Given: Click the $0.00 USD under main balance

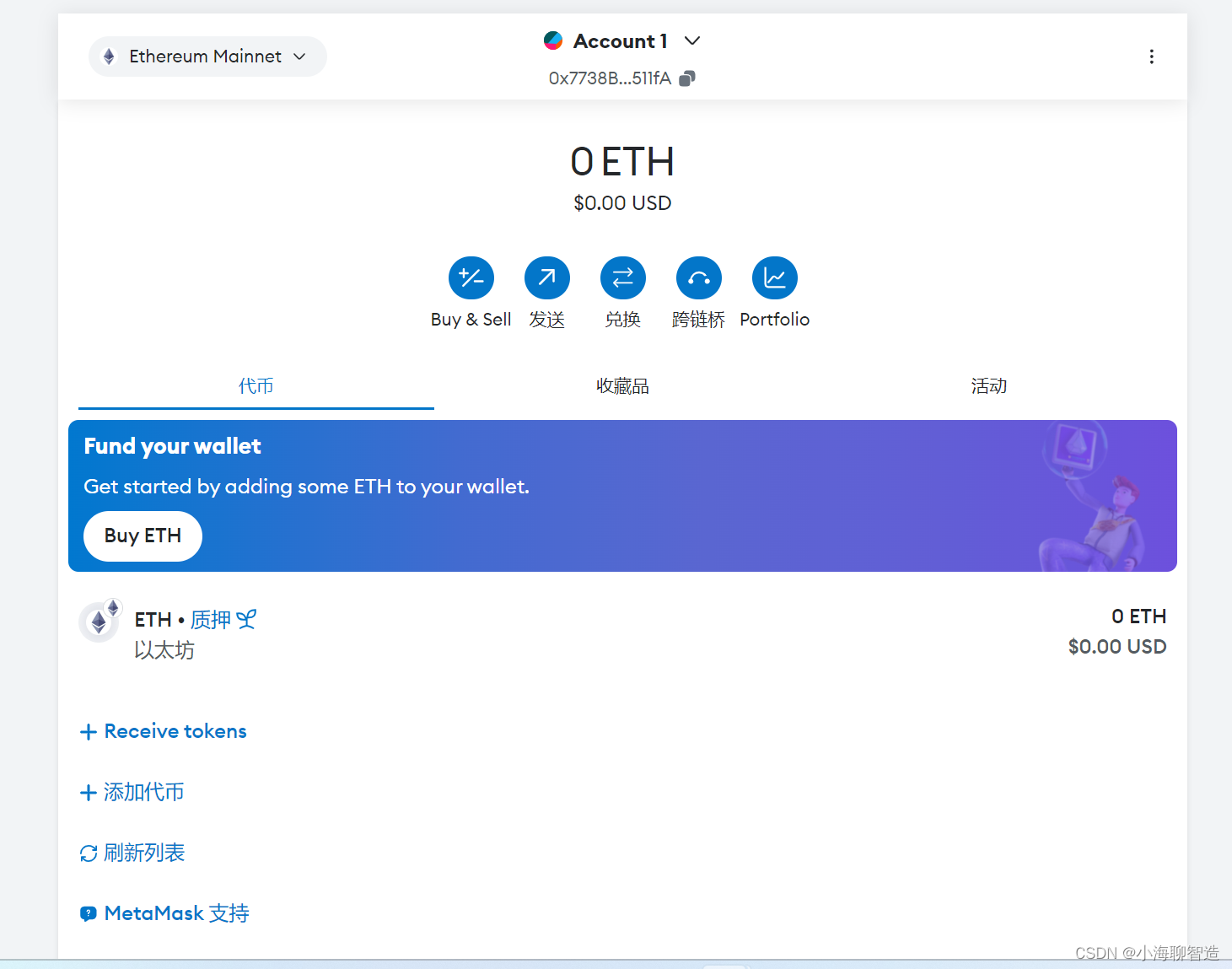Looking at the screenshot, I should [622, 203].
